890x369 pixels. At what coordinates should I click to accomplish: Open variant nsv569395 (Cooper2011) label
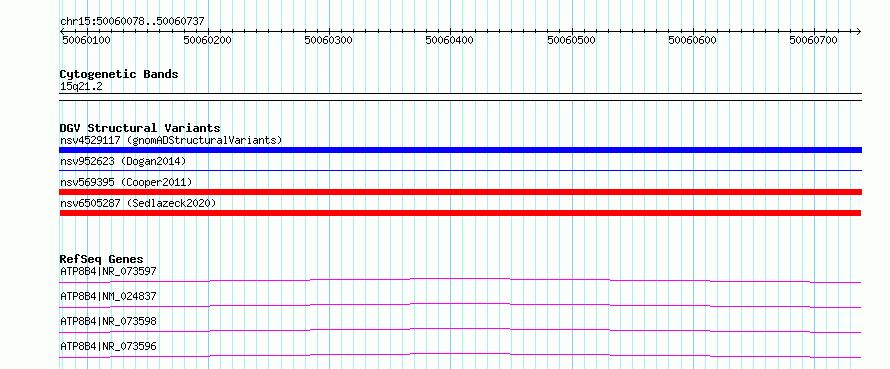(x=125, y=182)
